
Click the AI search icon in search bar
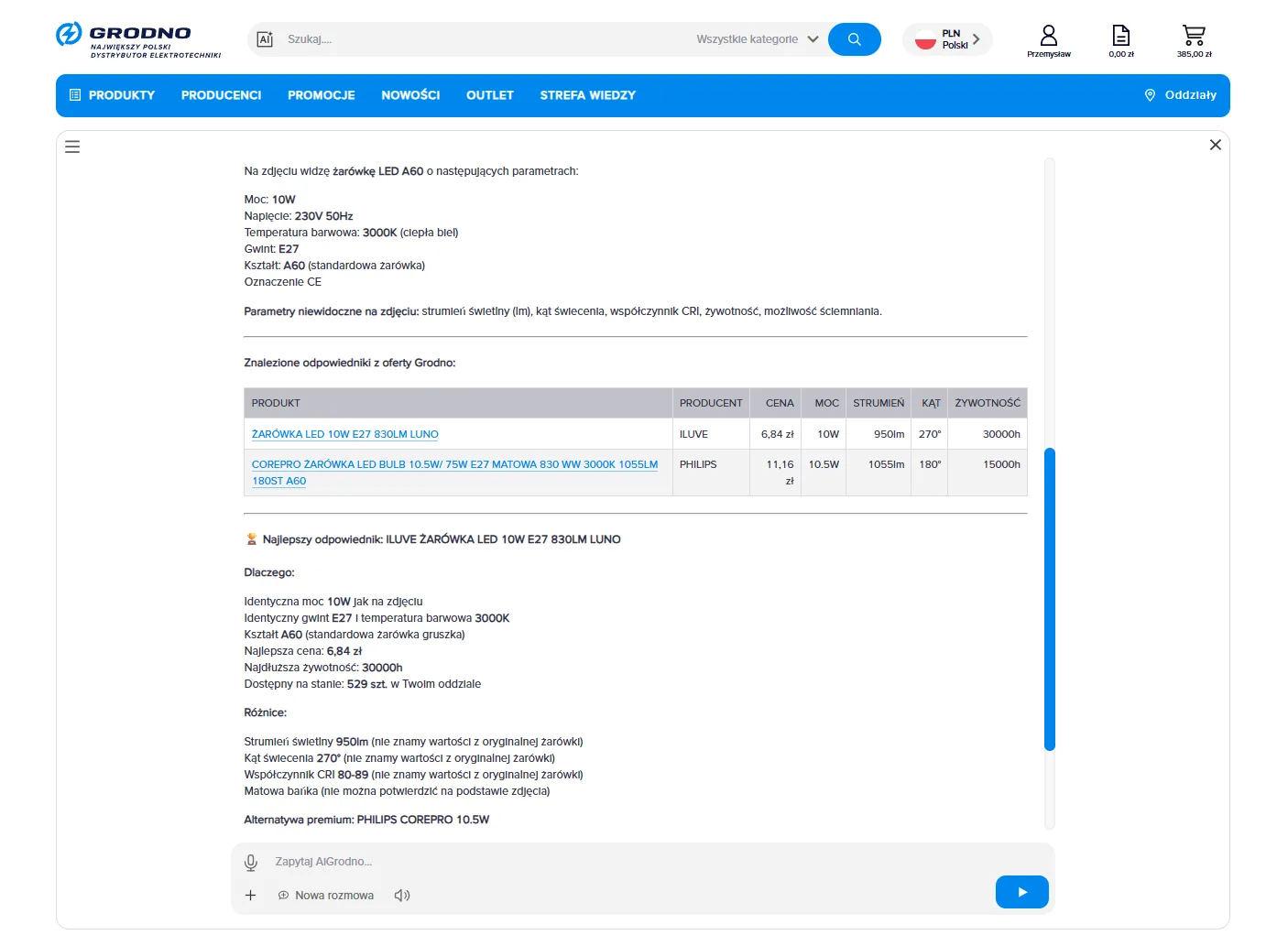tap(265, 39)
